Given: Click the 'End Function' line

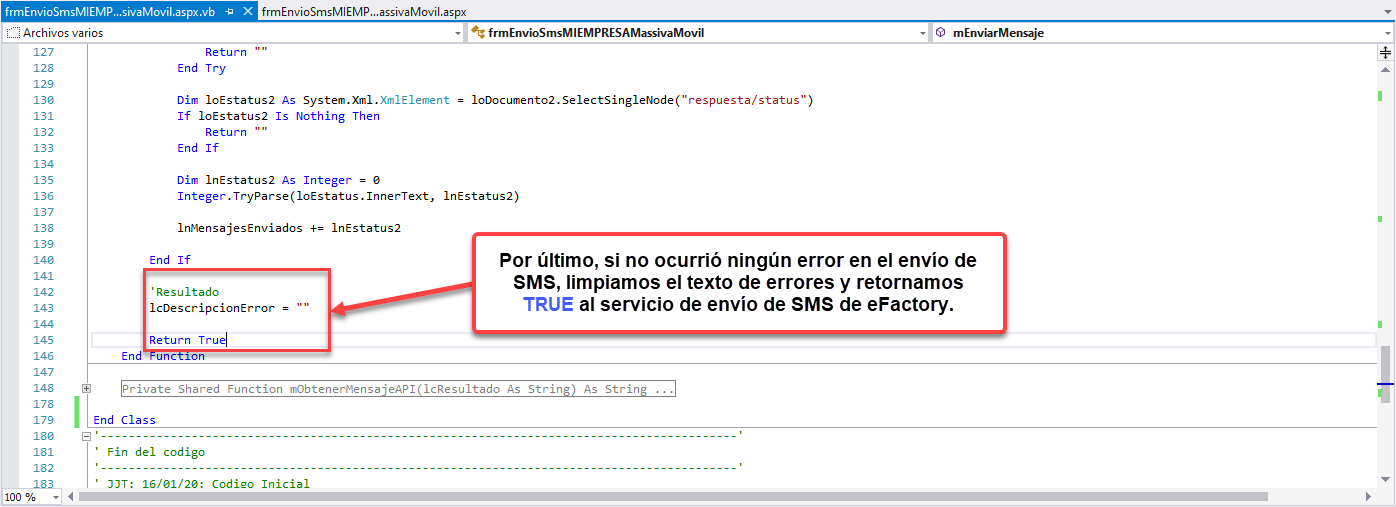Looking at the screenshot, I should 163,356.
